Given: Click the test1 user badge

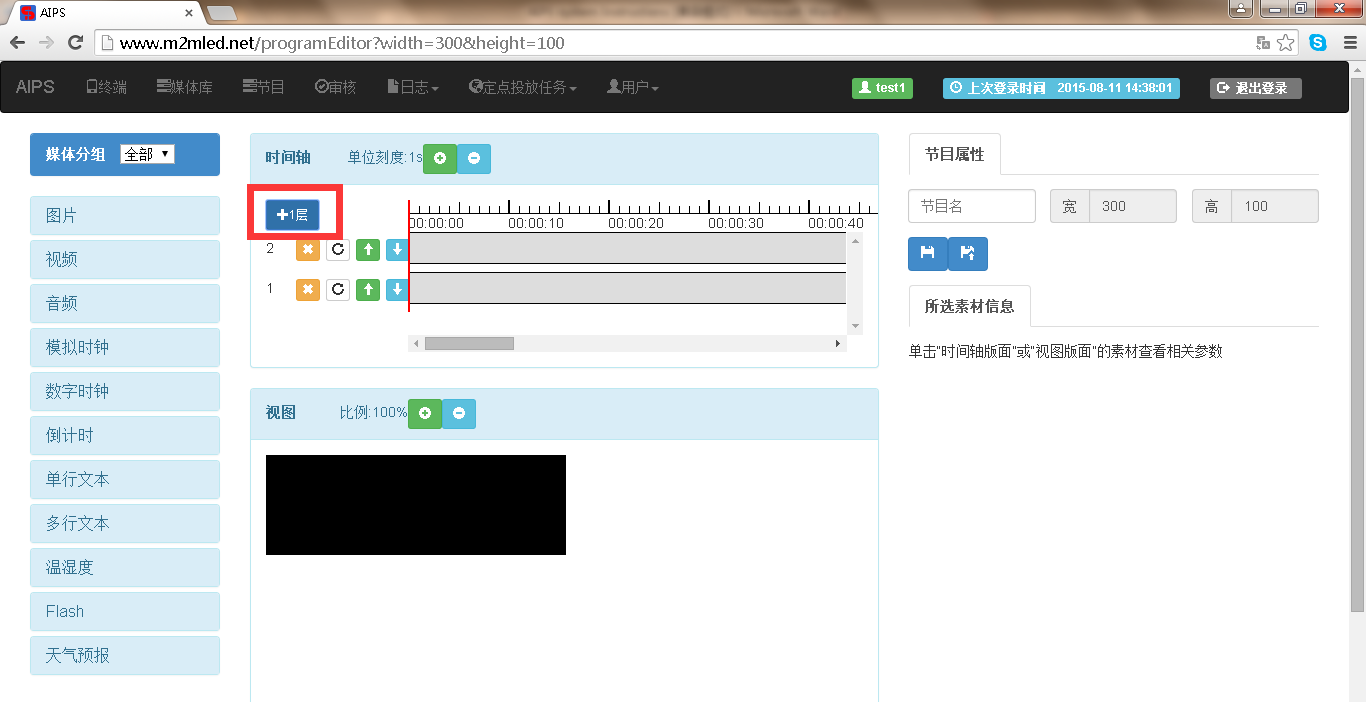Looking at the screenshot, I should pos(882,88).
